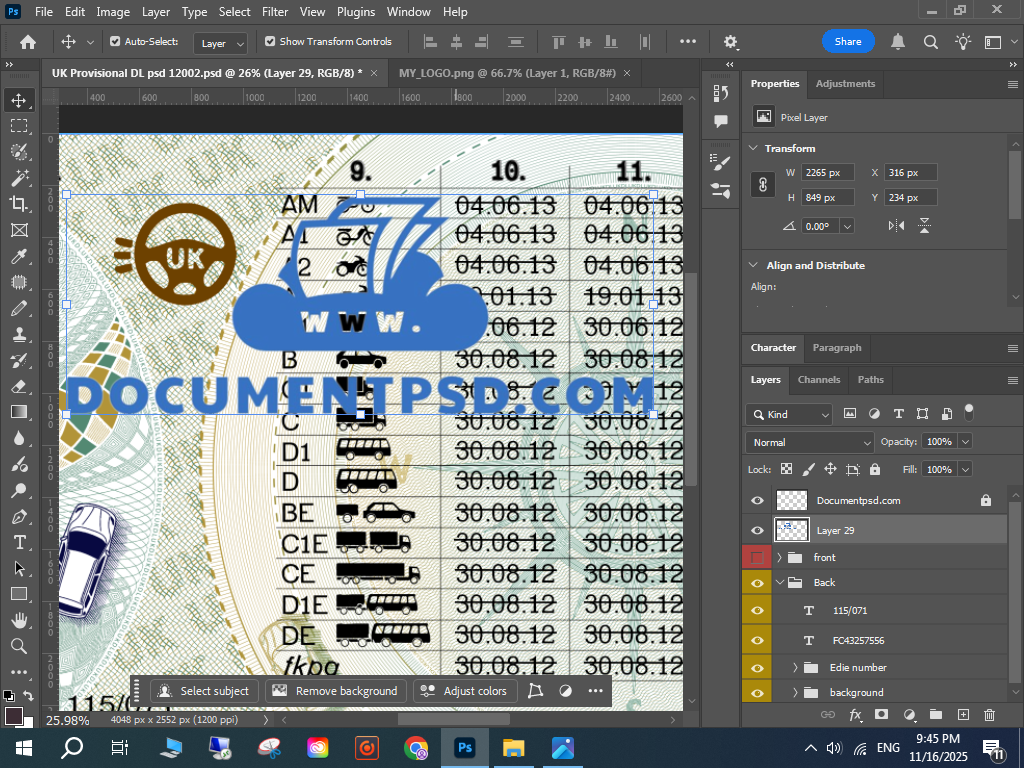Screen dimensions: 1024x768
Task: Disable Show Transform Controls checkbox
Action: (x=270, y=42)
